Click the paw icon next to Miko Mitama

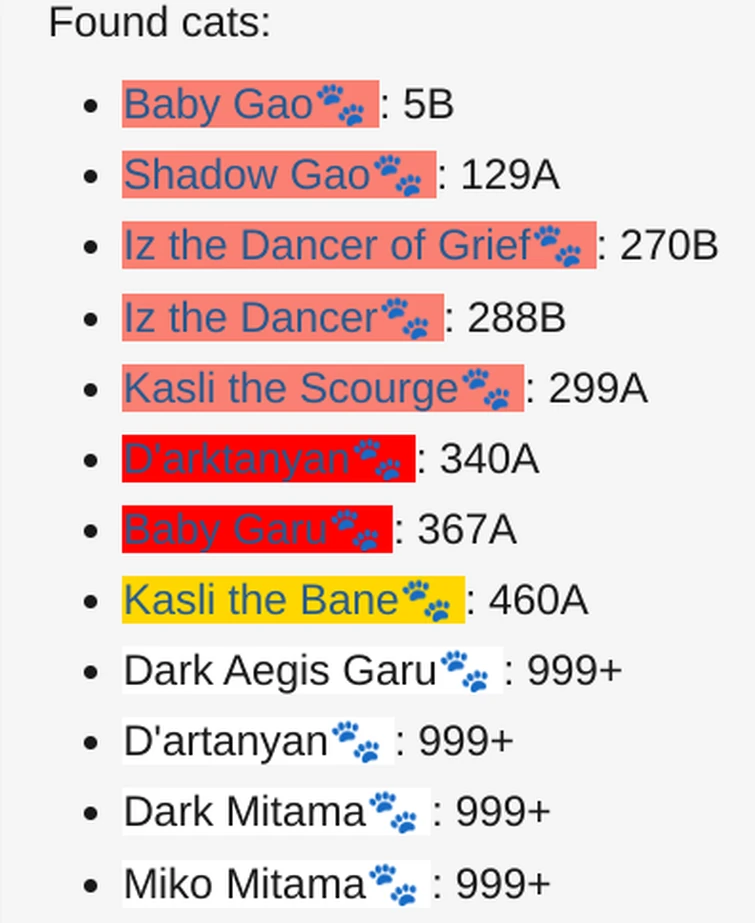393,884
